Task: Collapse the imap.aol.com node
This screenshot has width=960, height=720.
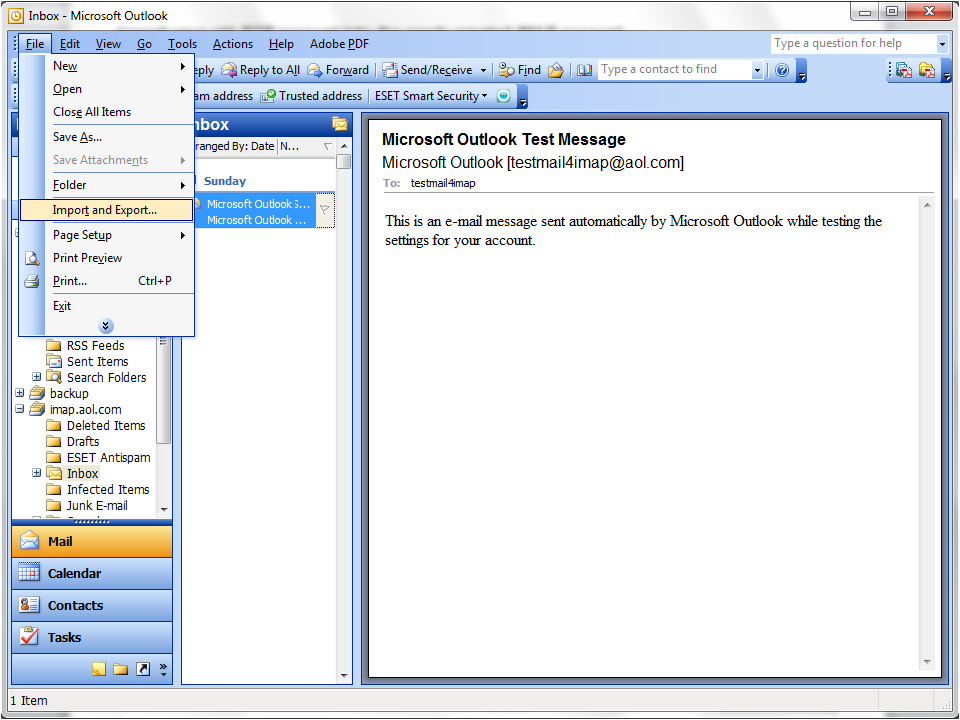Action: [x=20, y=408]
